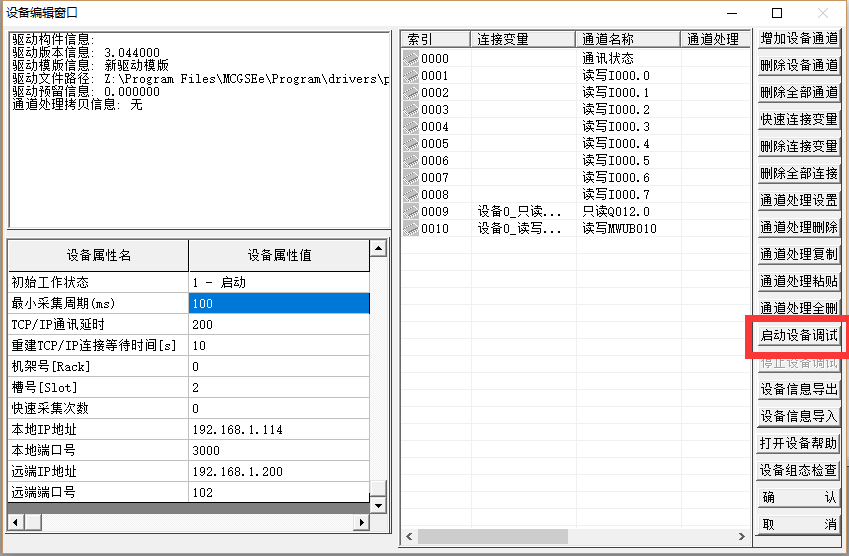Click the icon next to index 0009
The height and width of the screenshot is (556, 849).
click(411, 212)
